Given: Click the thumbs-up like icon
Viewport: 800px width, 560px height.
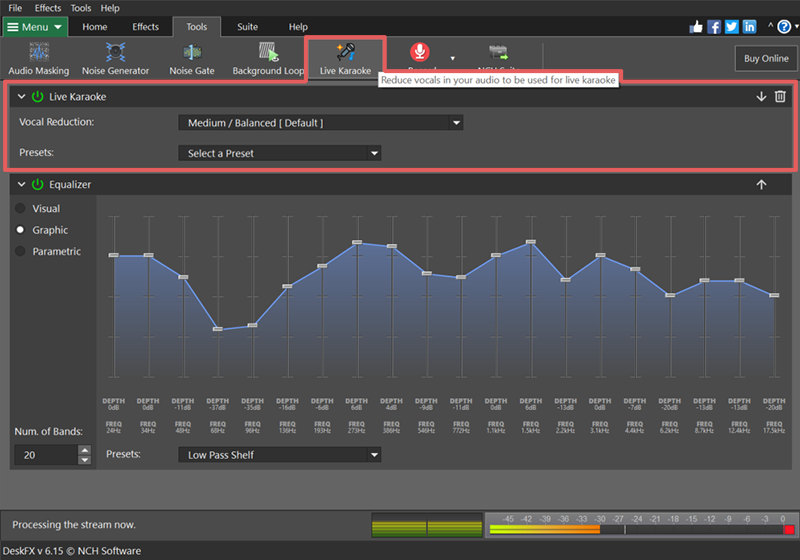Looking at the screenshot, I should click(696, 27).
